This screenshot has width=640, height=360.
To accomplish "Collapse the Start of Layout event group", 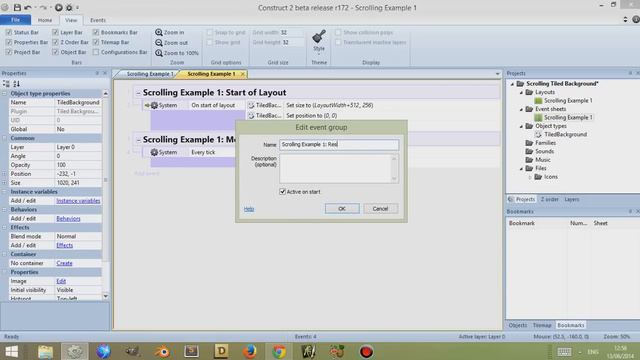I will (x=138, y=93).
